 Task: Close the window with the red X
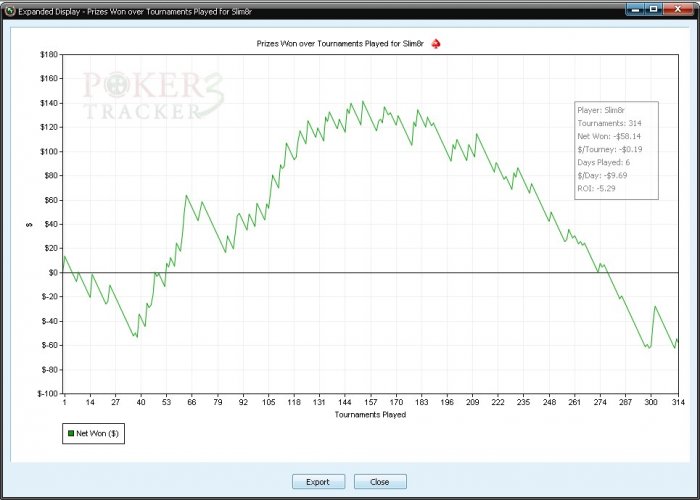pyautogui.click(x=677, y=9)
